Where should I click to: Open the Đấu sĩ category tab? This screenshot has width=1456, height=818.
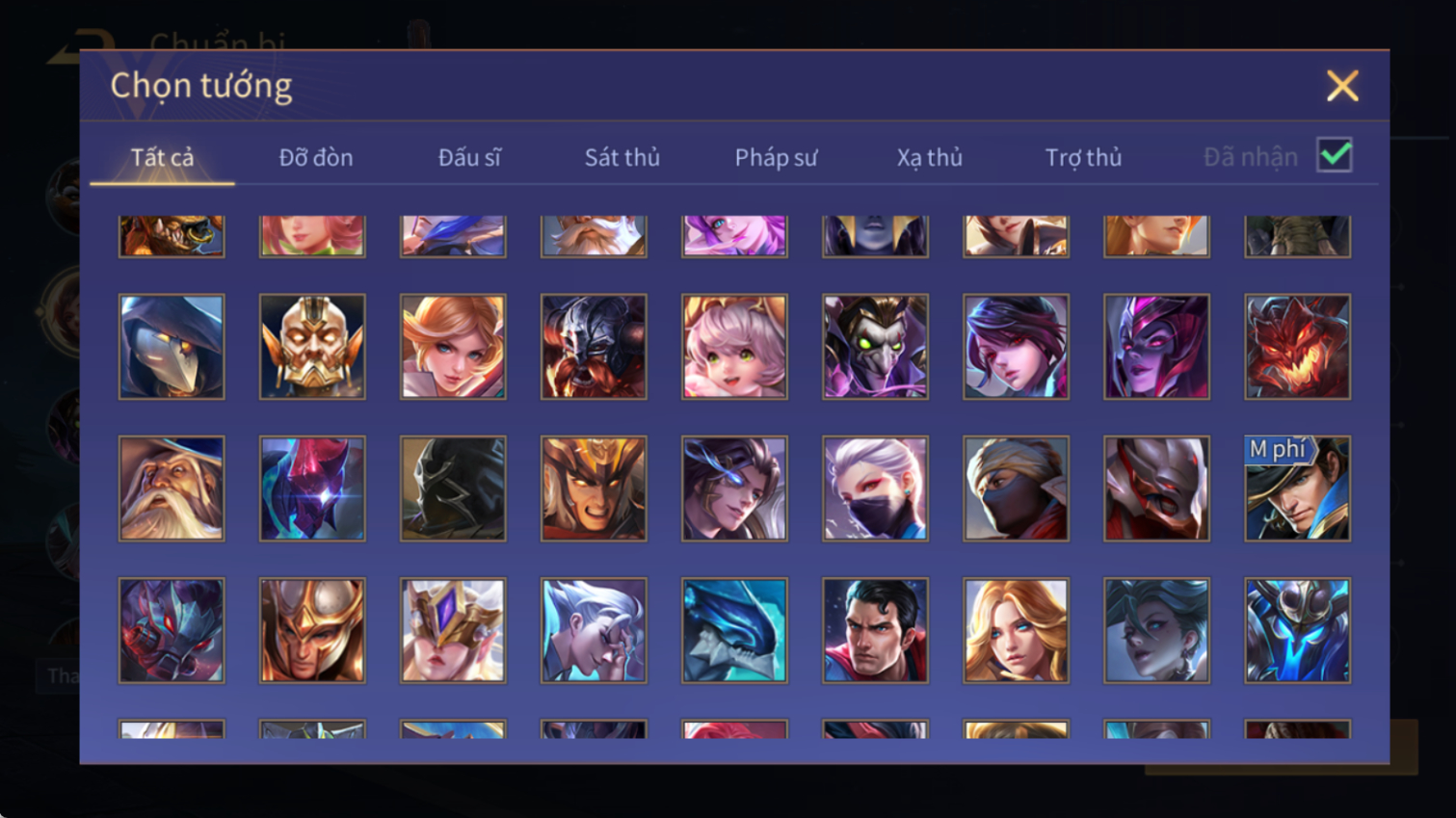[469, 157]
